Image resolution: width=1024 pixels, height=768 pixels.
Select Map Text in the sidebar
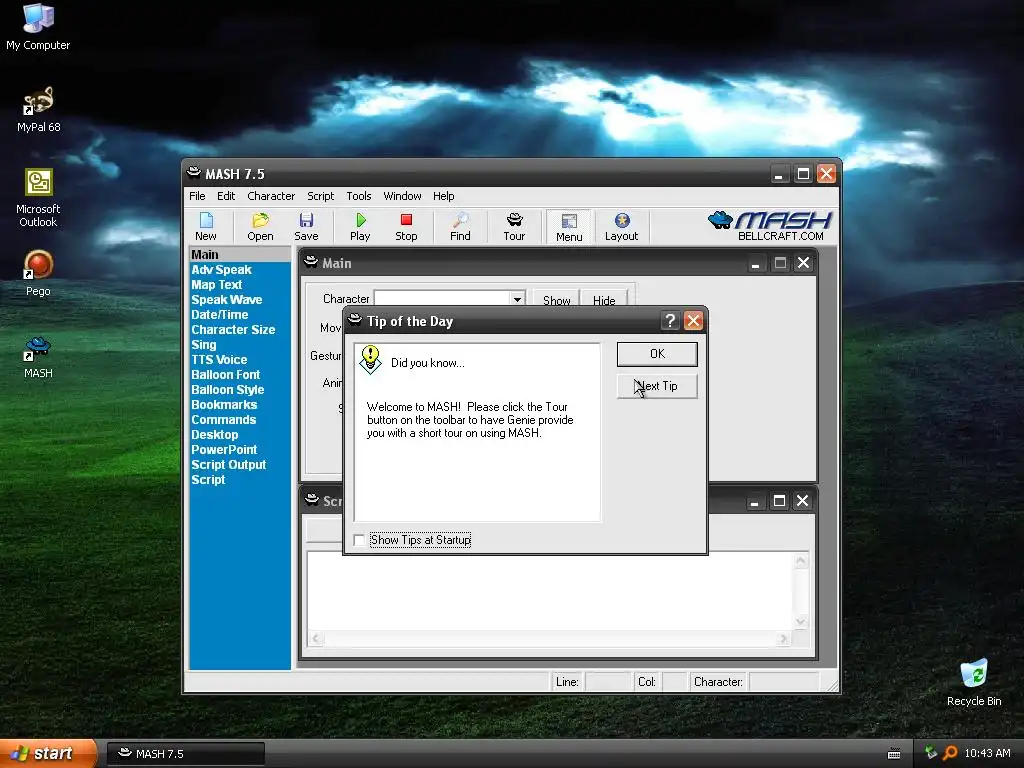coord(217,285)
